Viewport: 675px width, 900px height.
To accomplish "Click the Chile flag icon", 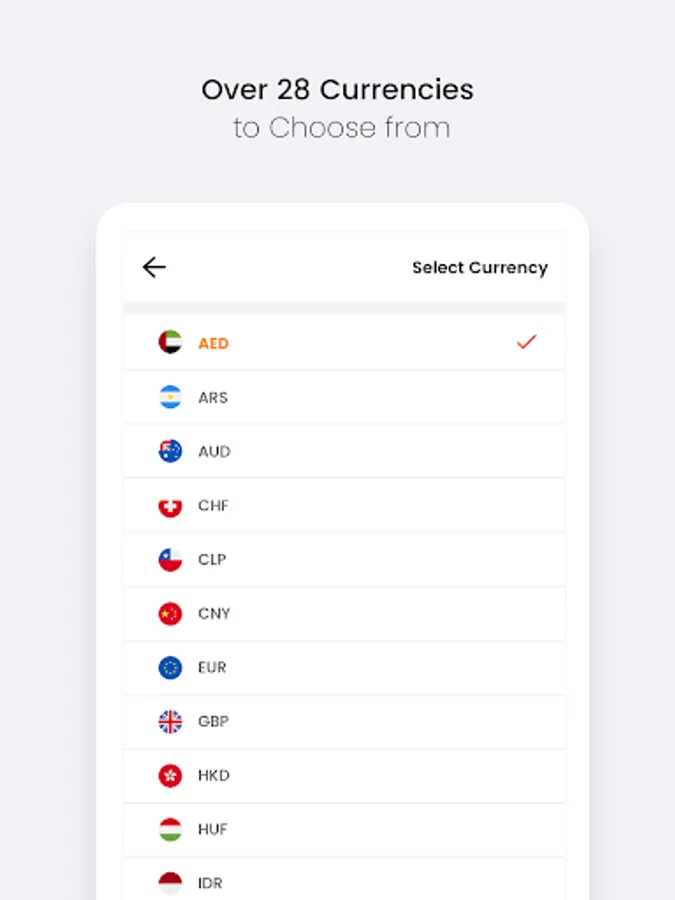I will tap(170, 559).
